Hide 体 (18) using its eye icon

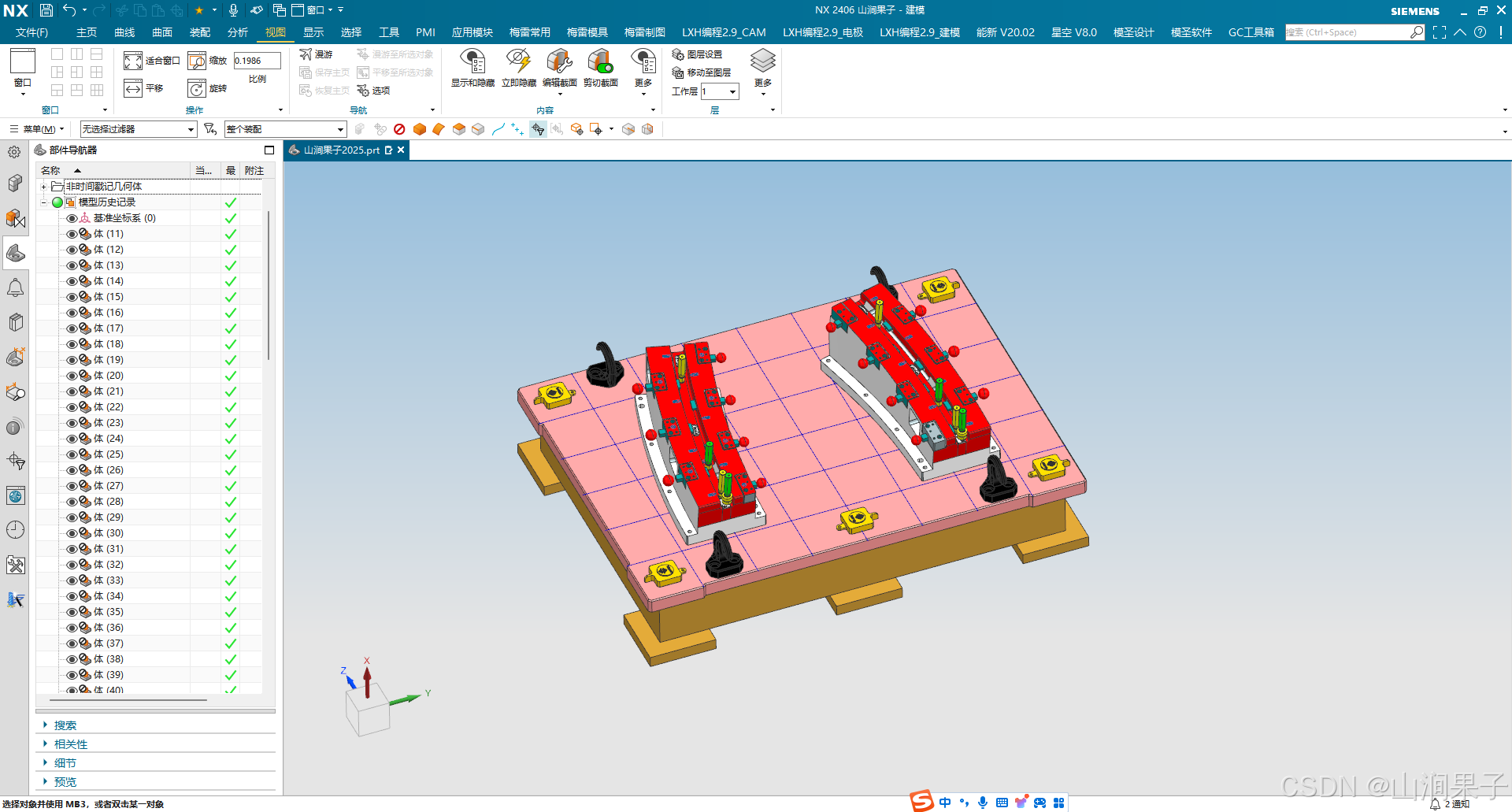click(72, 344)
